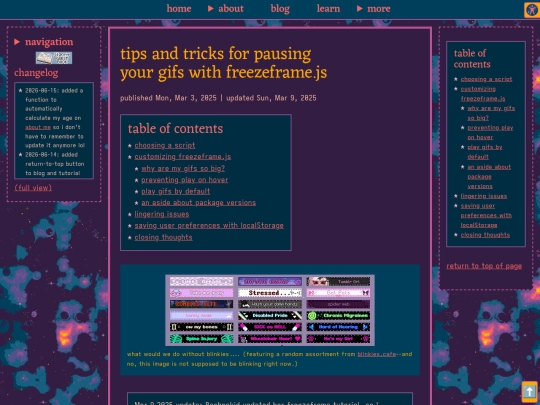Click saving user preferences in sidebar contents
Screen dimensions: 540x405
pos(486,215)
